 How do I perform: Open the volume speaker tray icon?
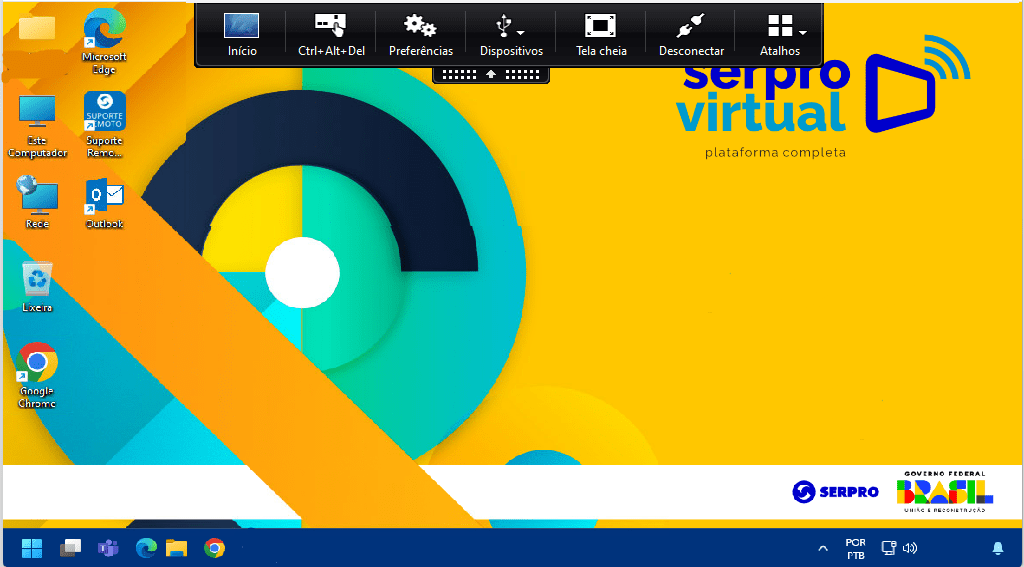(910, 547)
